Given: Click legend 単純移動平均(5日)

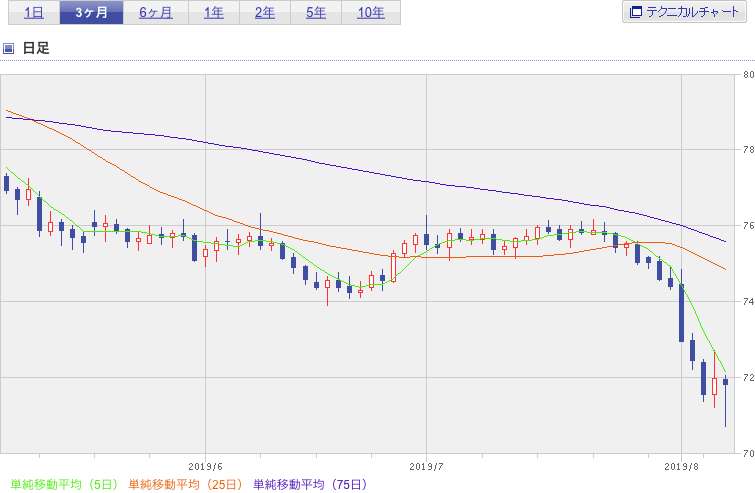Looking at the screenshot, I should coord(64,484).
